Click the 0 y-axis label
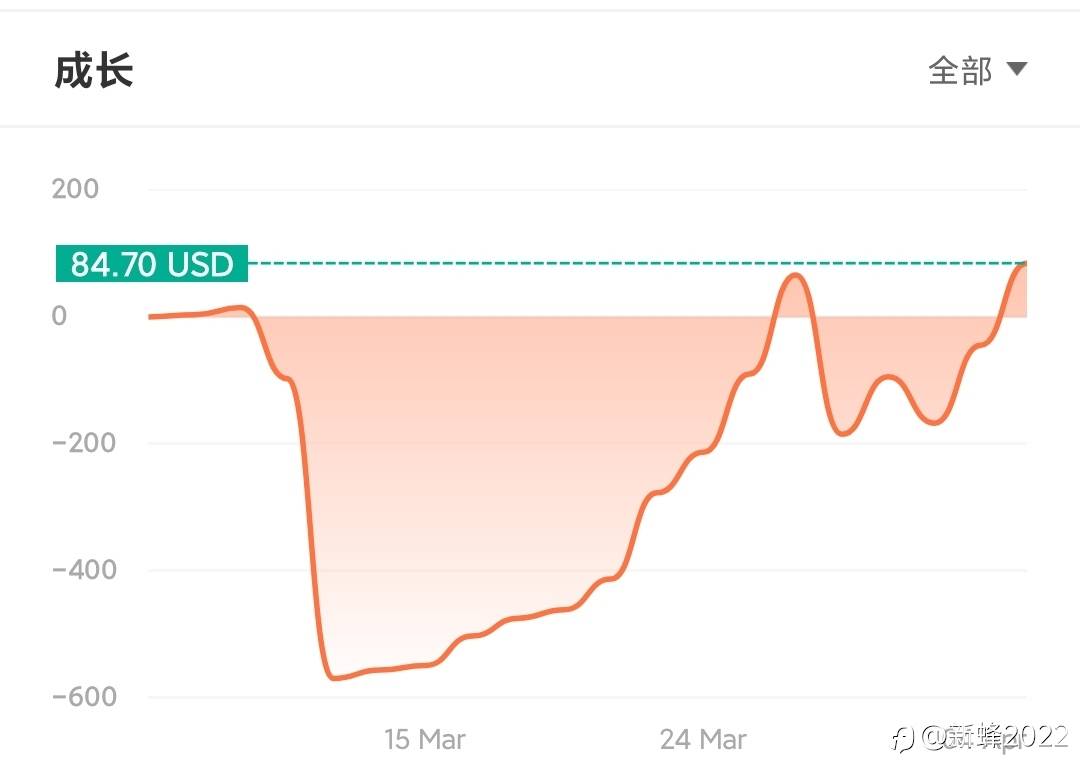Image resolution: width=1080 pixels, height=783 pixels. point(59,315)
